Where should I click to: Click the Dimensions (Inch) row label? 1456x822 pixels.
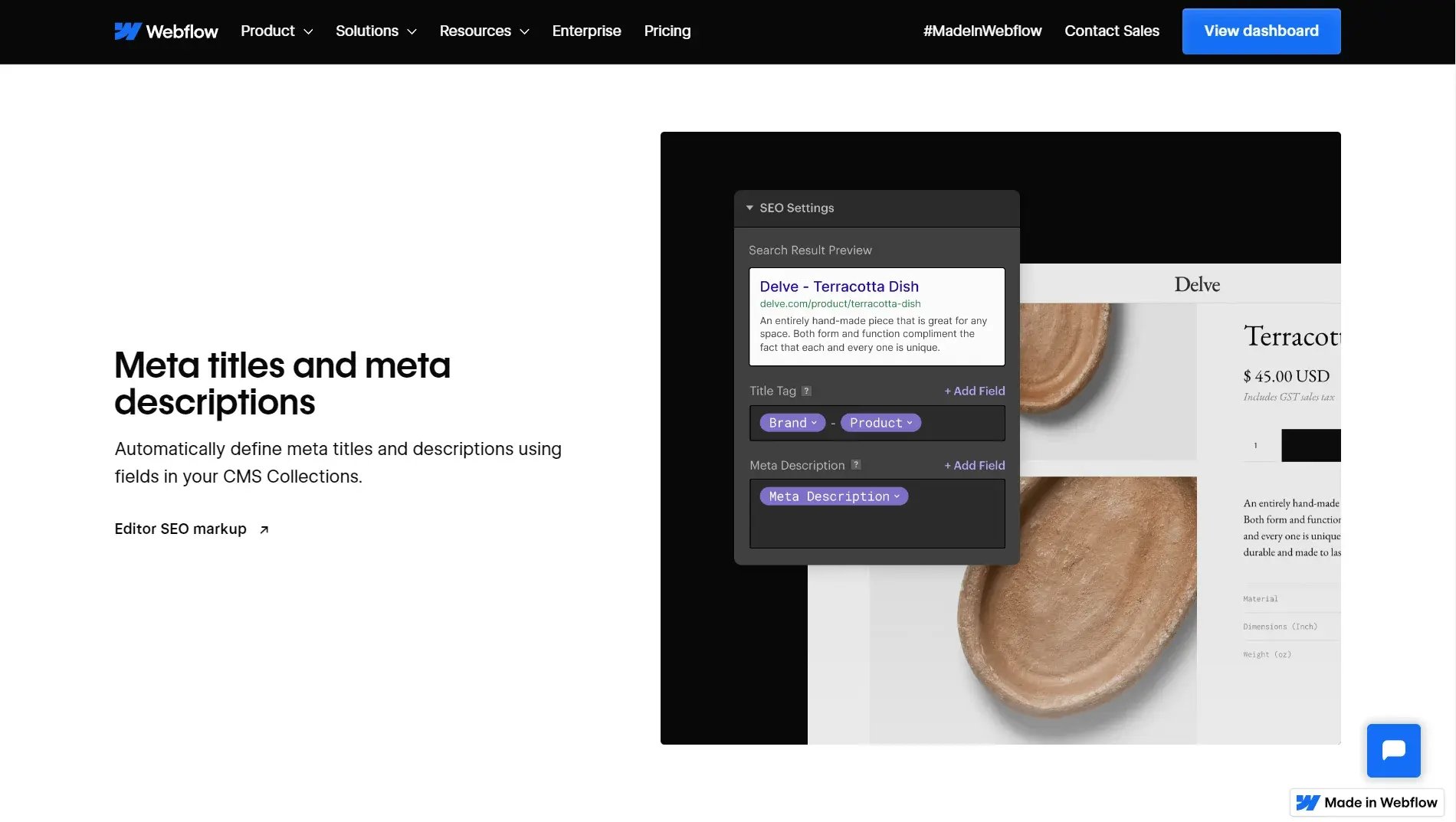1280,627
